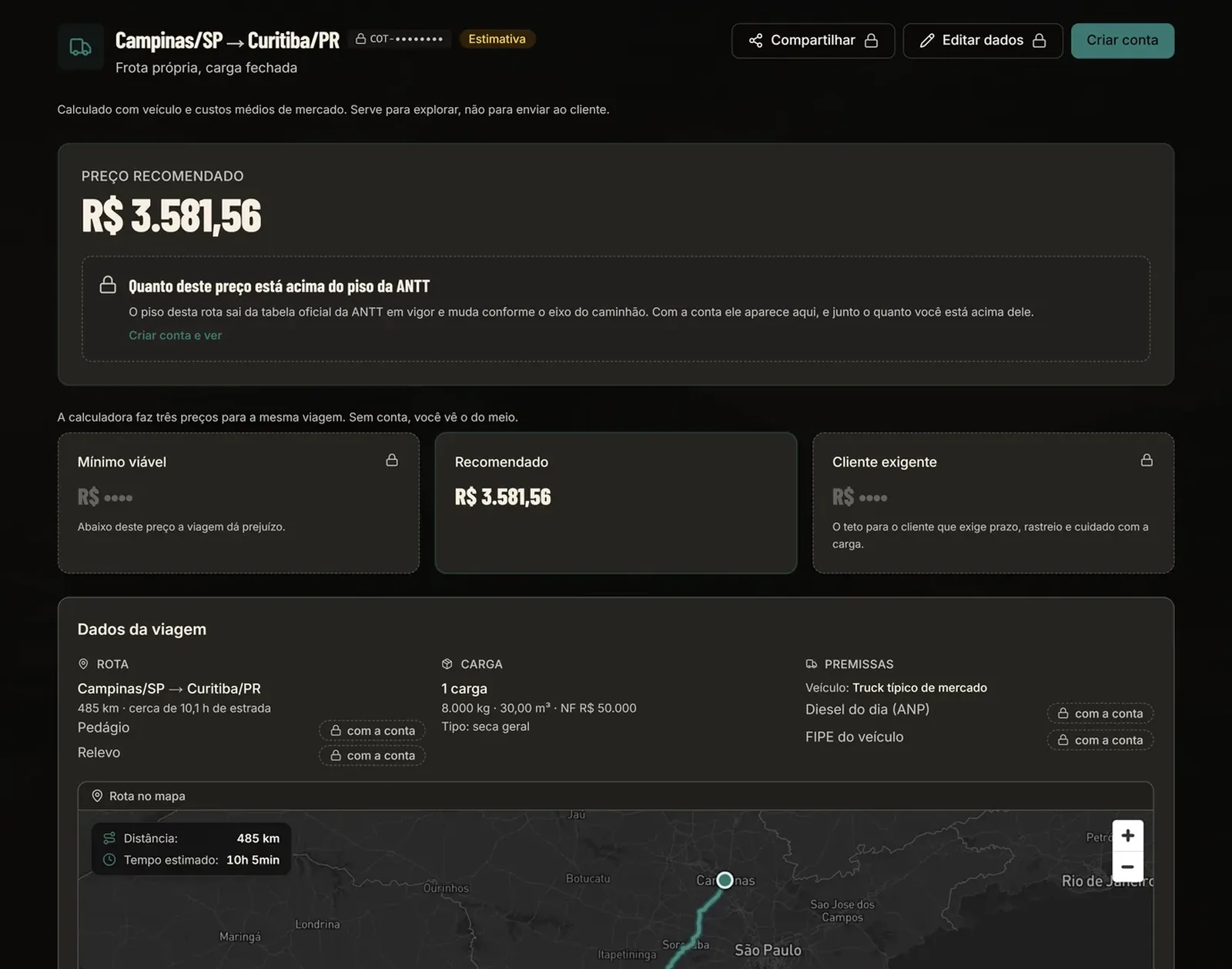Click the Compartilhar share button
This screenshot has height=969, width=1232.
click(813, 41)
